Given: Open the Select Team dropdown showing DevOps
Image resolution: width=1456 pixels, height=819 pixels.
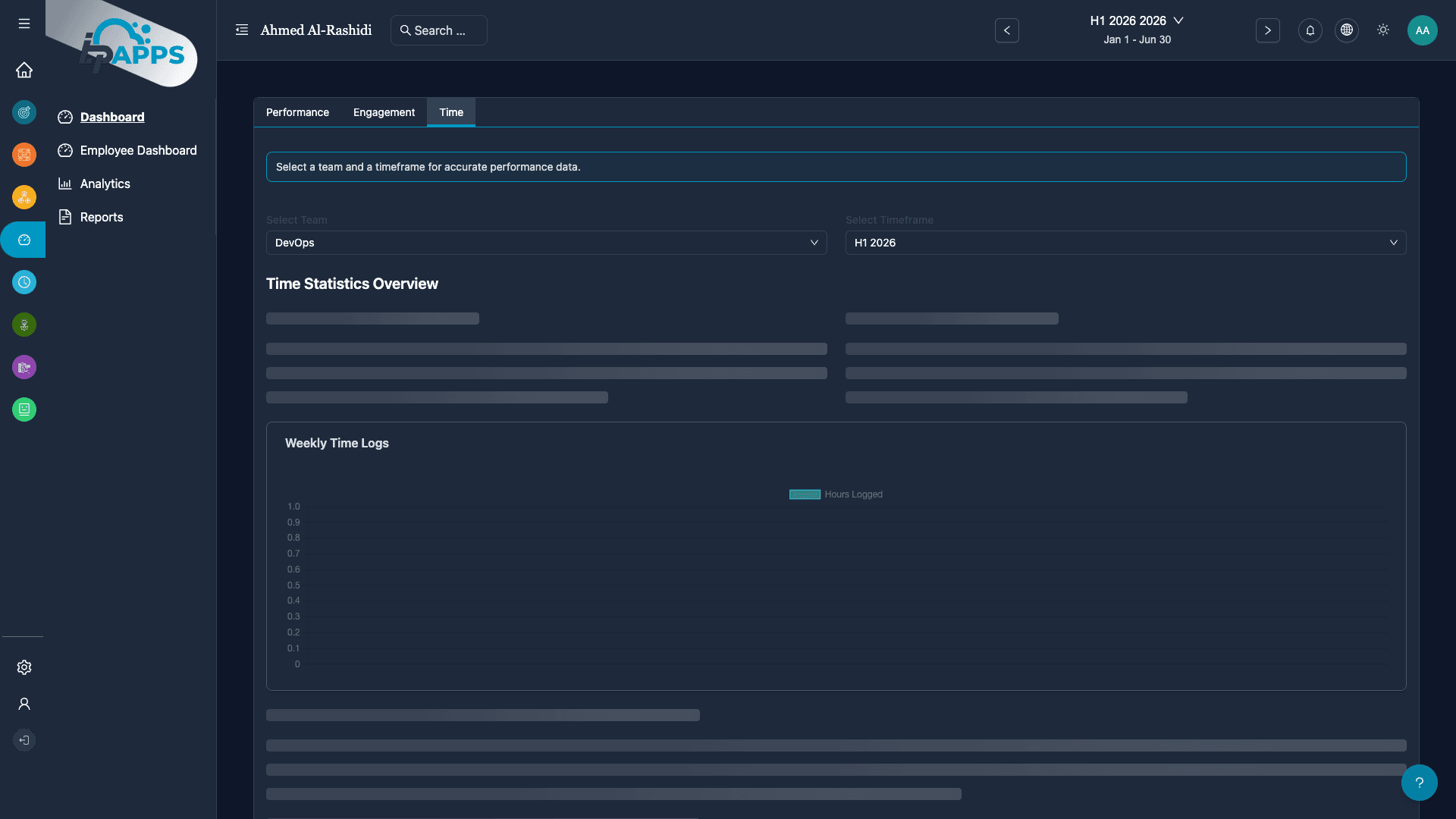Looking at the screenshot, I should click(545, 243).
